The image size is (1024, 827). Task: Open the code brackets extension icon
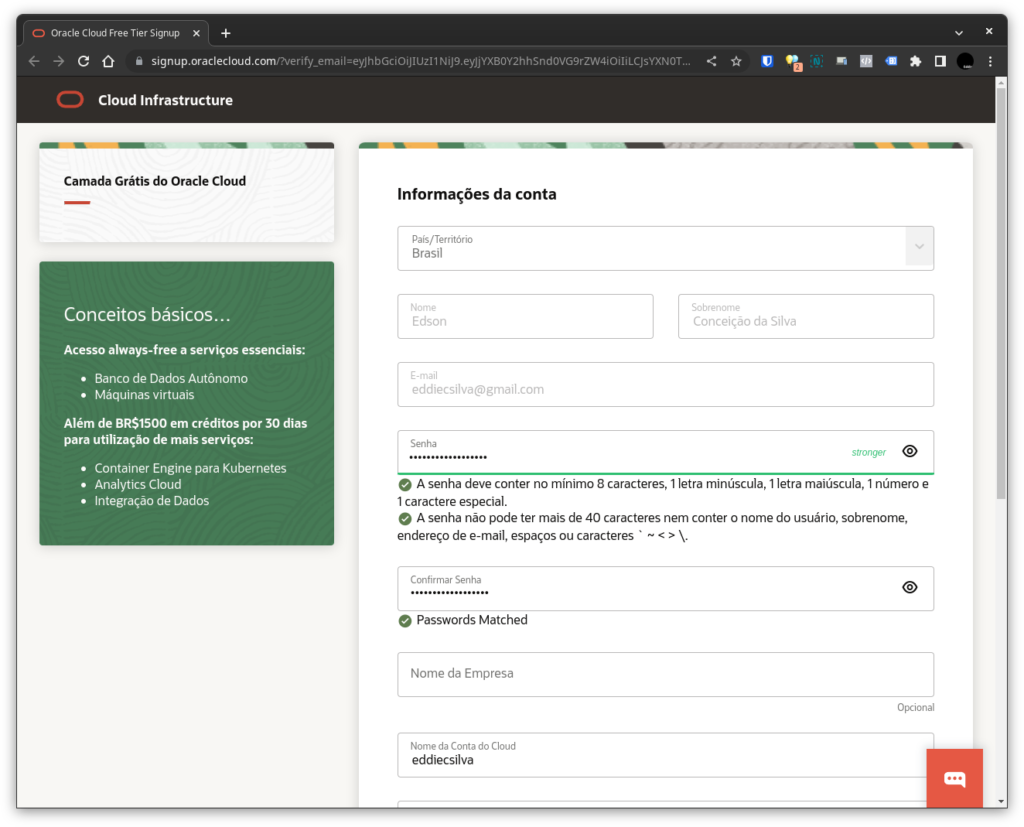866,61
